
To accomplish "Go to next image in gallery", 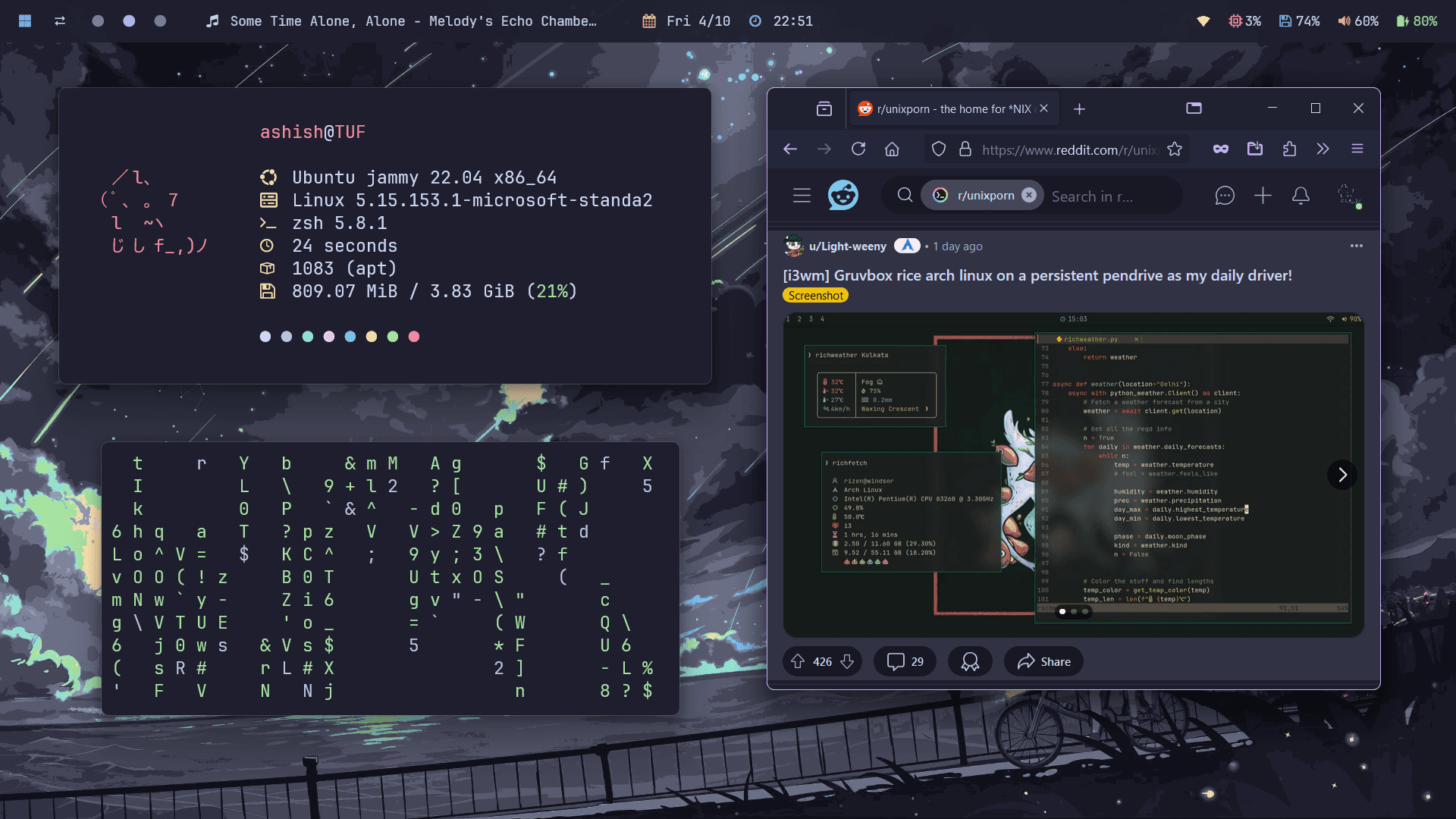I will click(1341, 475).
